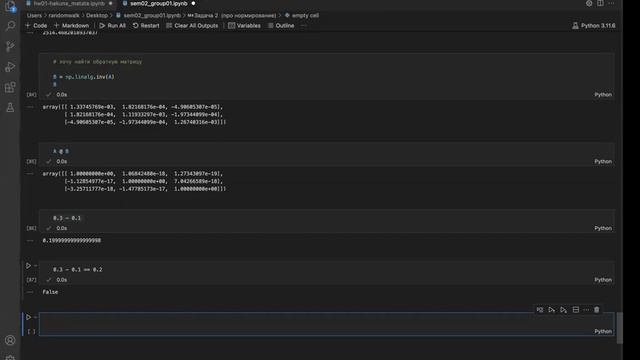Viewport: 640px width, 360px height.
Task: Click randomwalk breadcrumb item
Action: coord(64,16)
